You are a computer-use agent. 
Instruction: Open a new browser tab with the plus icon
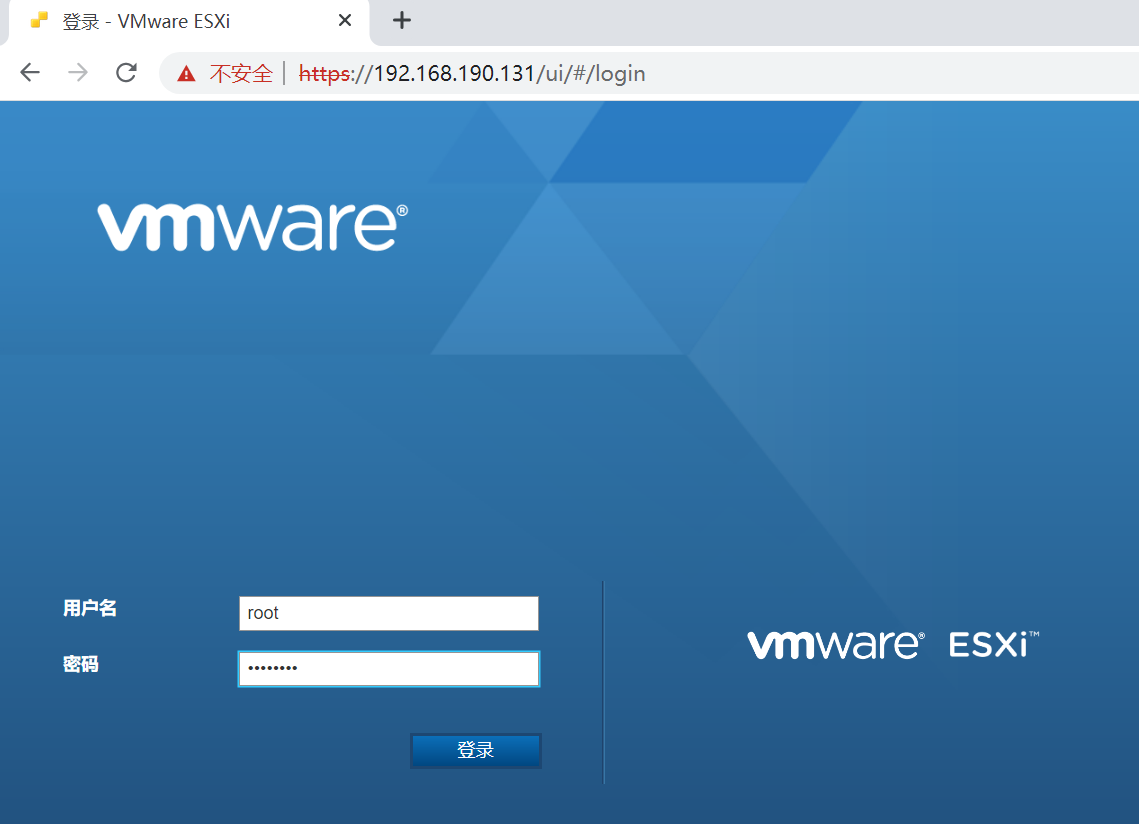click(x=402, y=20)
